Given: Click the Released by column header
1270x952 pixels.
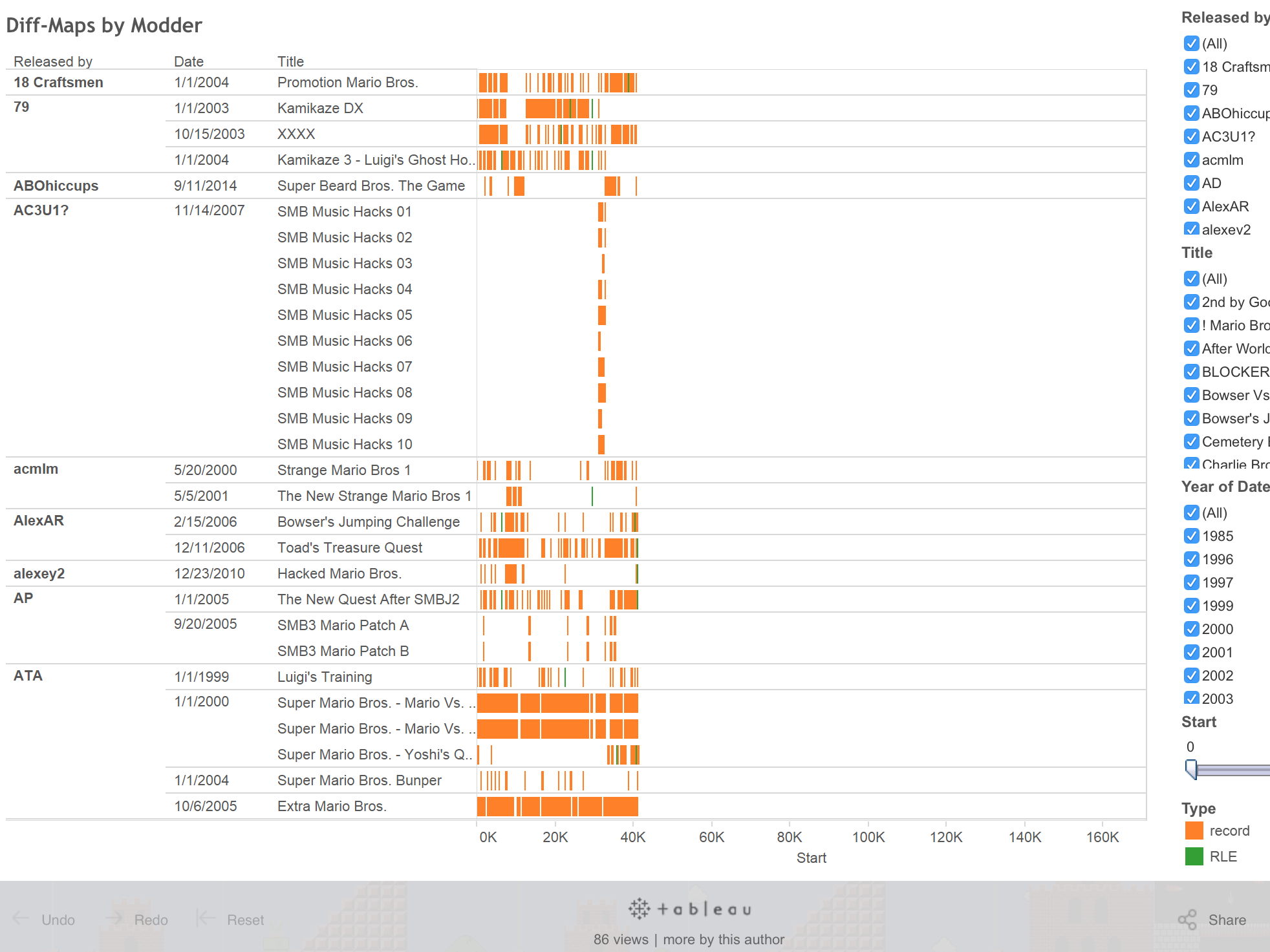Looking at the screenshot, I should point(53,61).
